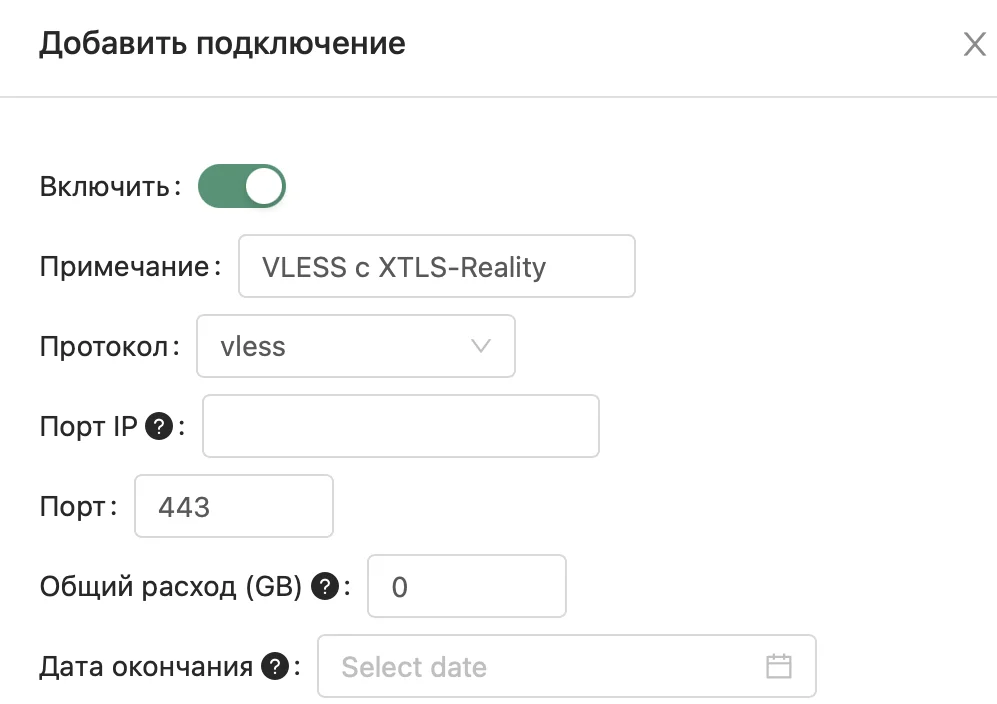Select the Общий расход input showing 0
The width and height of the screenshot is (997, 704).
point(467,587)
